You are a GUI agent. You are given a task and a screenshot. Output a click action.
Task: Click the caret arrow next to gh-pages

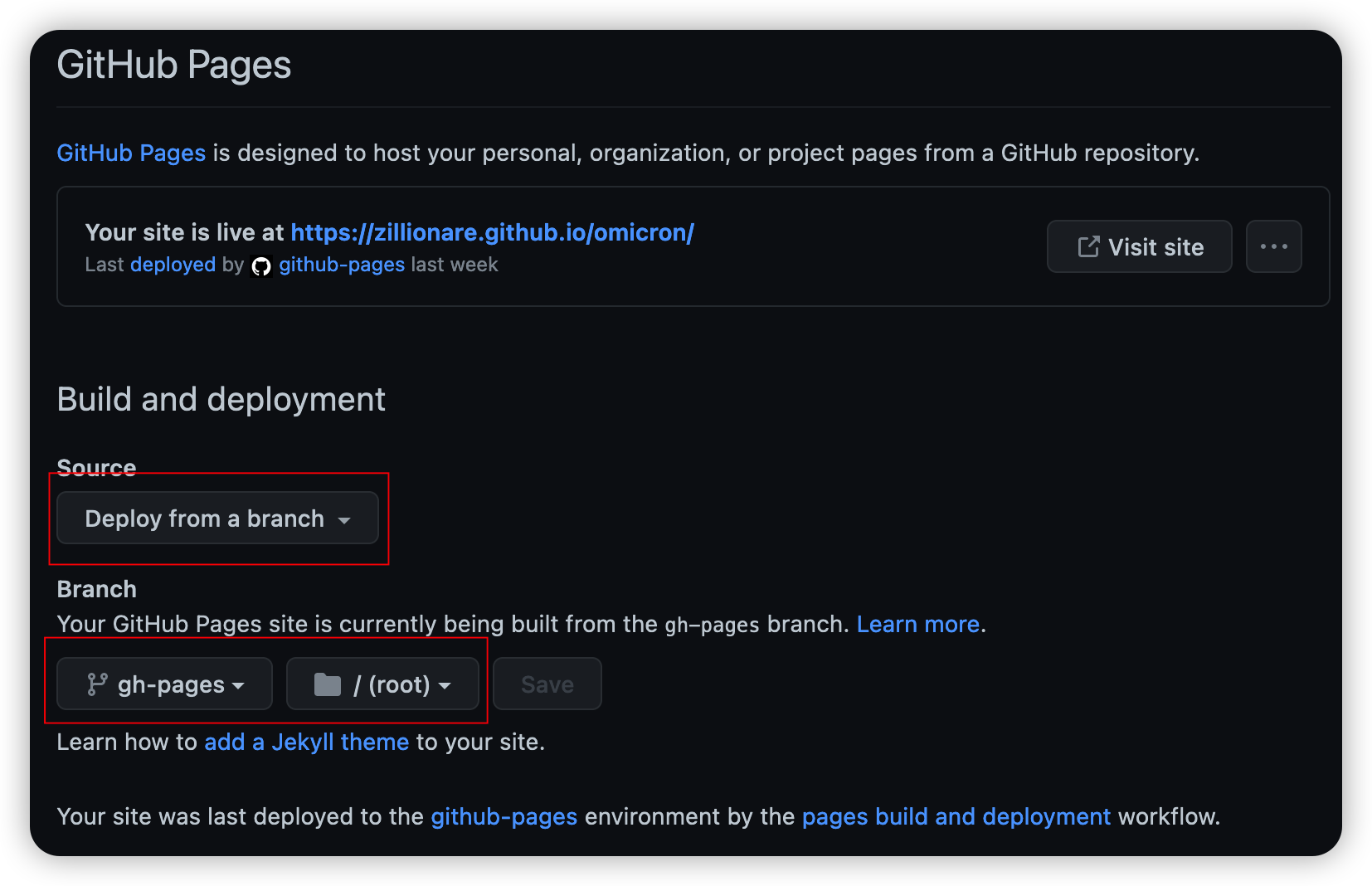pos(239,686)
